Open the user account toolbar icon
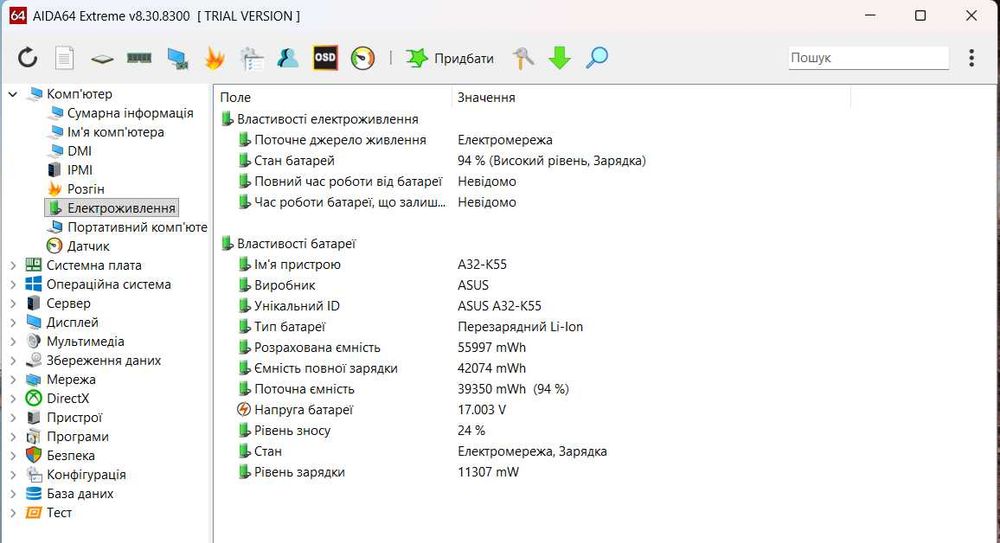Screen dimensions: 1000x543 [x=288, y=58]
